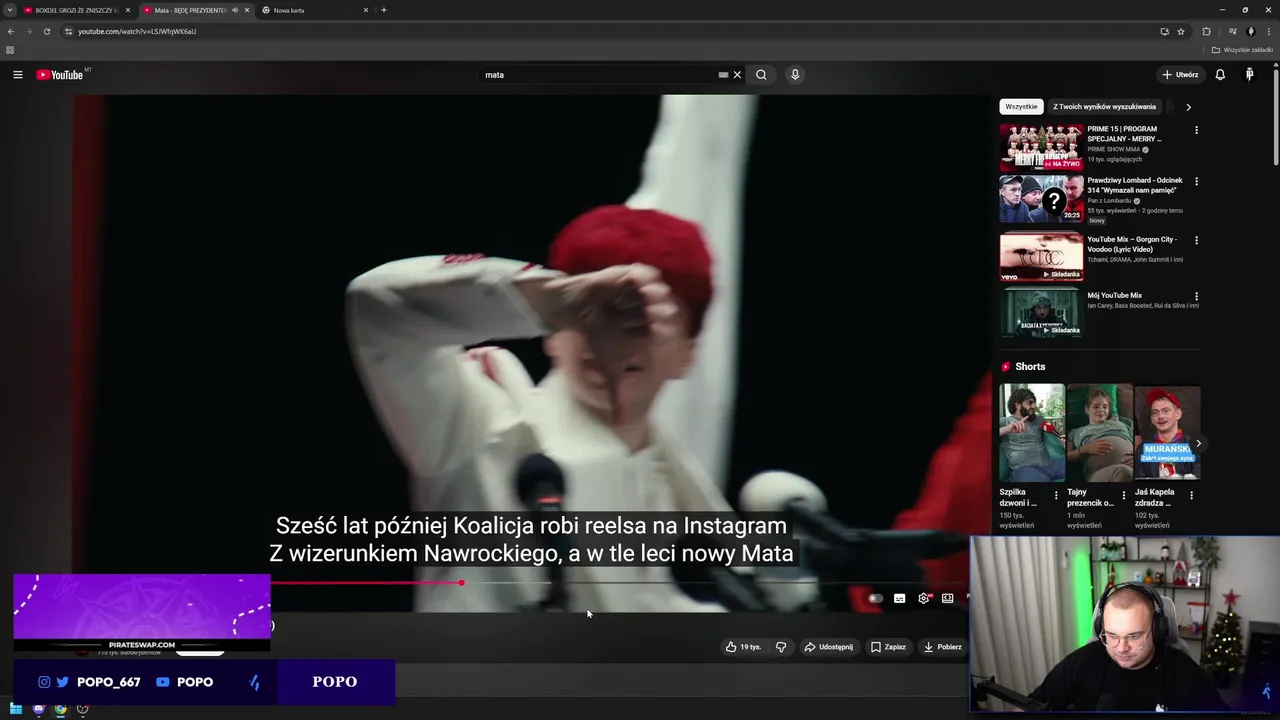
Task: Download the video with Pobierz
Action: pos(943,647)
